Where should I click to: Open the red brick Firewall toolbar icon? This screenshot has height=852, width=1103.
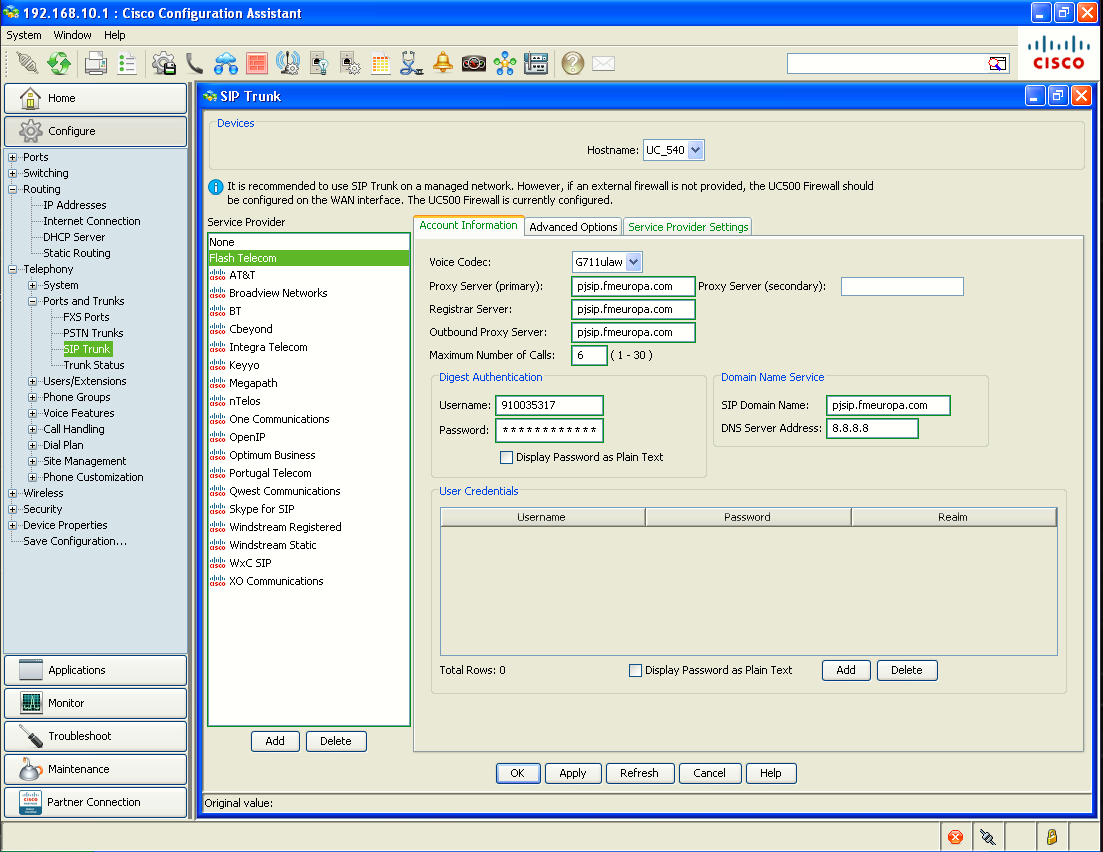click(257, 63)
